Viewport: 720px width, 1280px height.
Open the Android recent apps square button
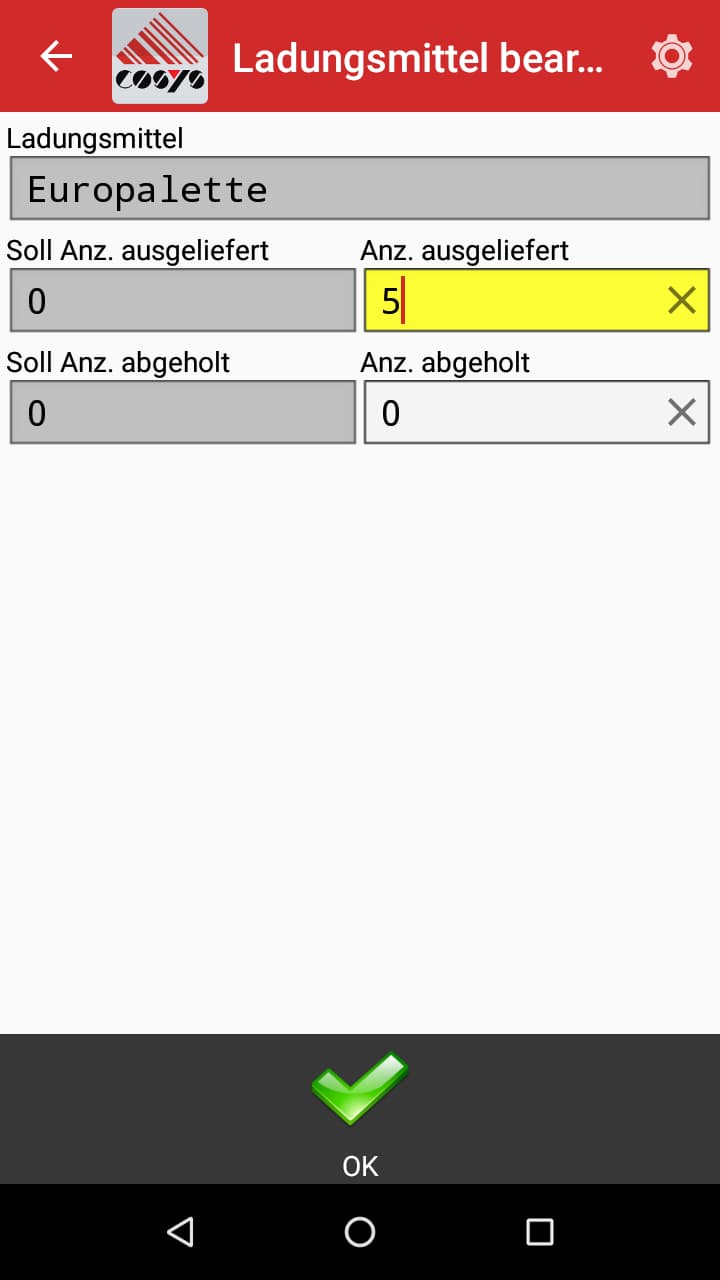(538, 1231)
